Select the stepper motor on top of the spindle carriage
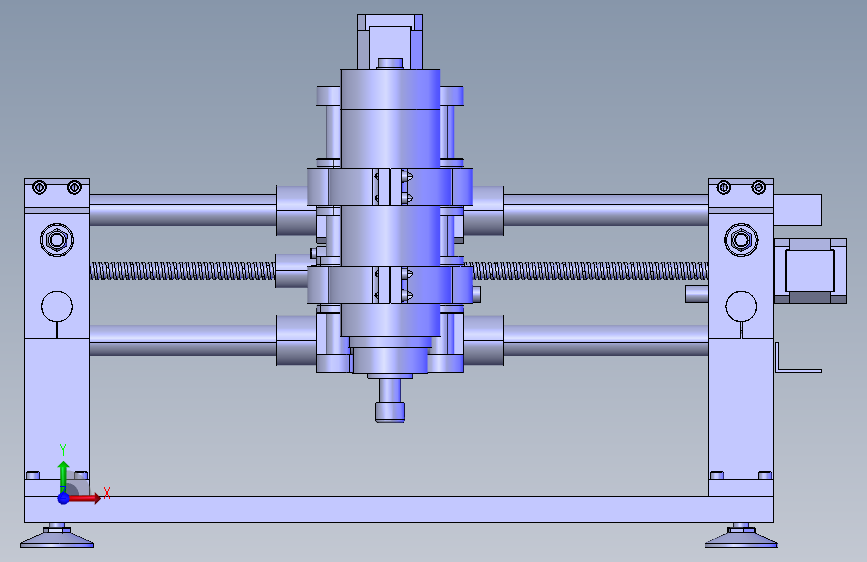Image resolution: width=867 pixels, height=562 pixels. pyautogui.click(x=390, y=41)
